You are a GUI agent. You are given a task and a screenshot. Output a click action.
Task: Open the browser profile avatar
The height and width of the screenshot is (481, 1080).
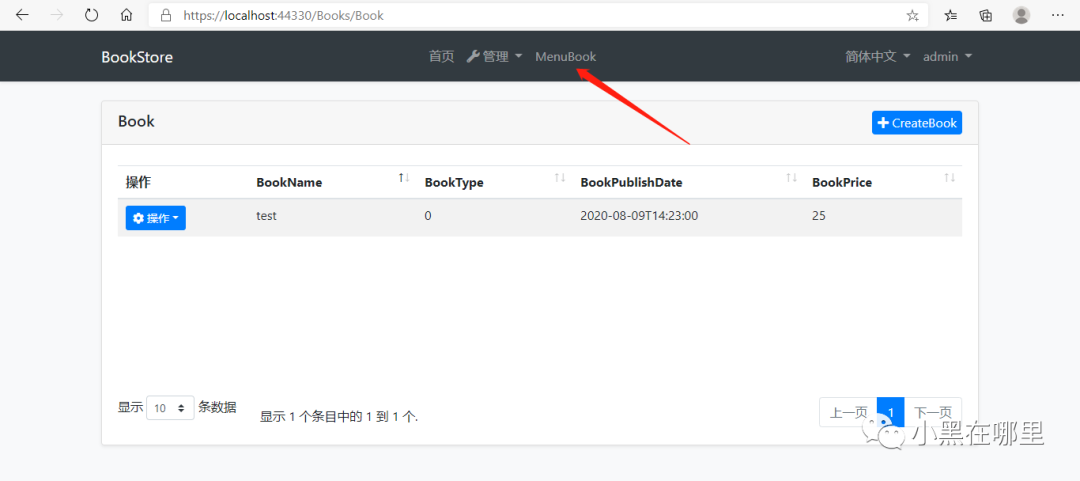[1021, 15]
